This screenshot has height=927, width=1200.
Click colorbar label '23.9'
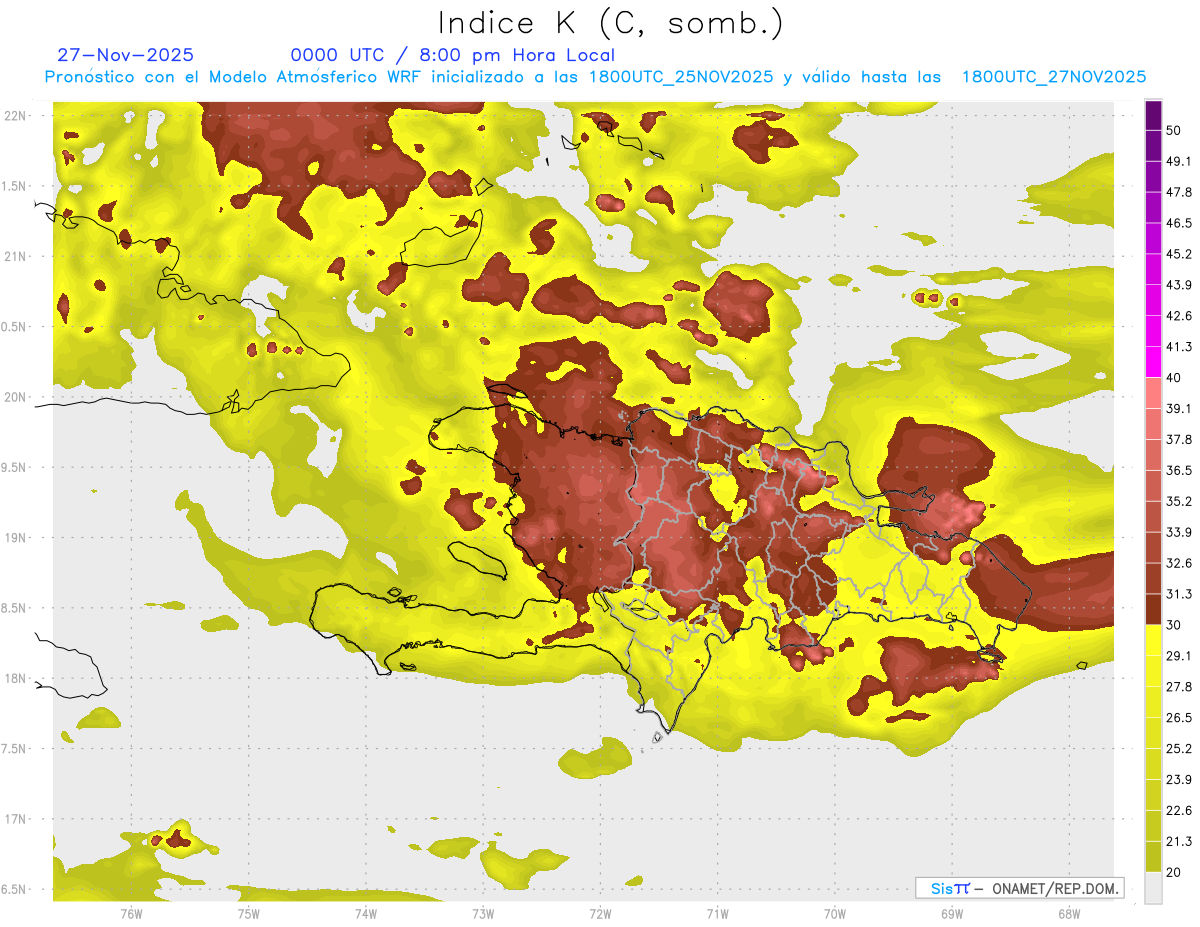[1179, 779]
